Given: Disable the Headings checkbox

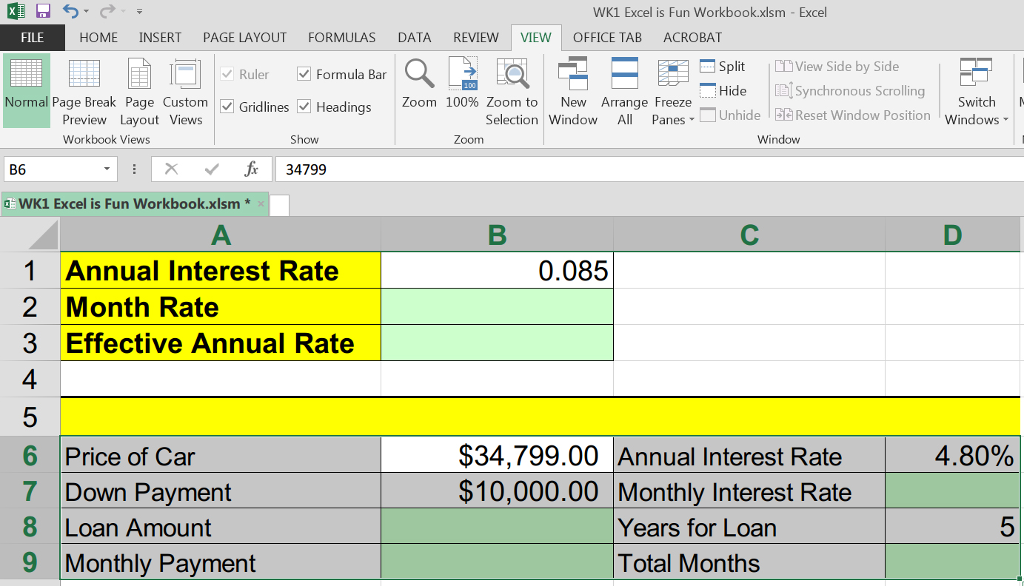Looking at the screenshot, I should [304, 107].
